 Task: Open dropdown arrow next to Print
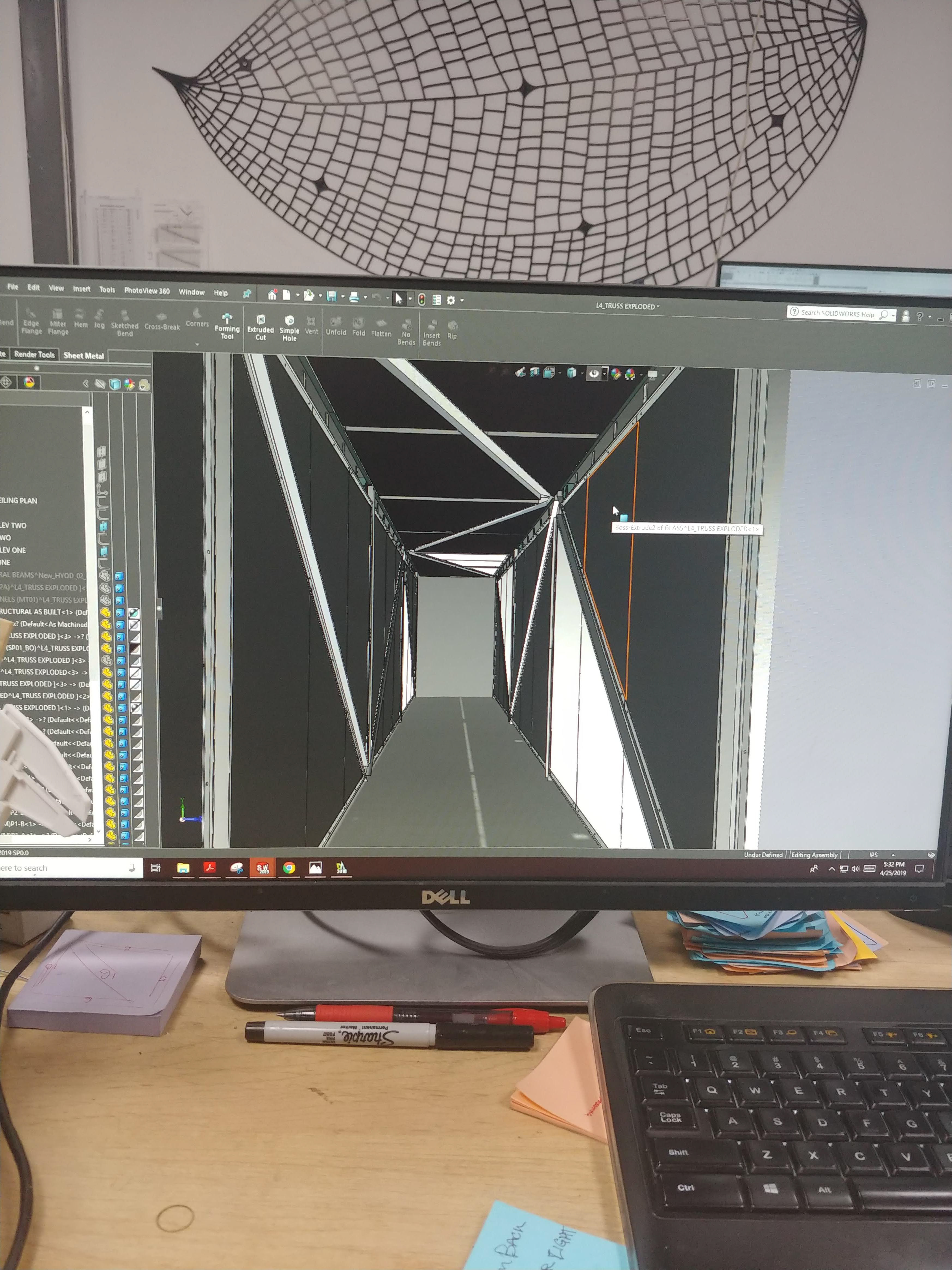click(365, 297)
